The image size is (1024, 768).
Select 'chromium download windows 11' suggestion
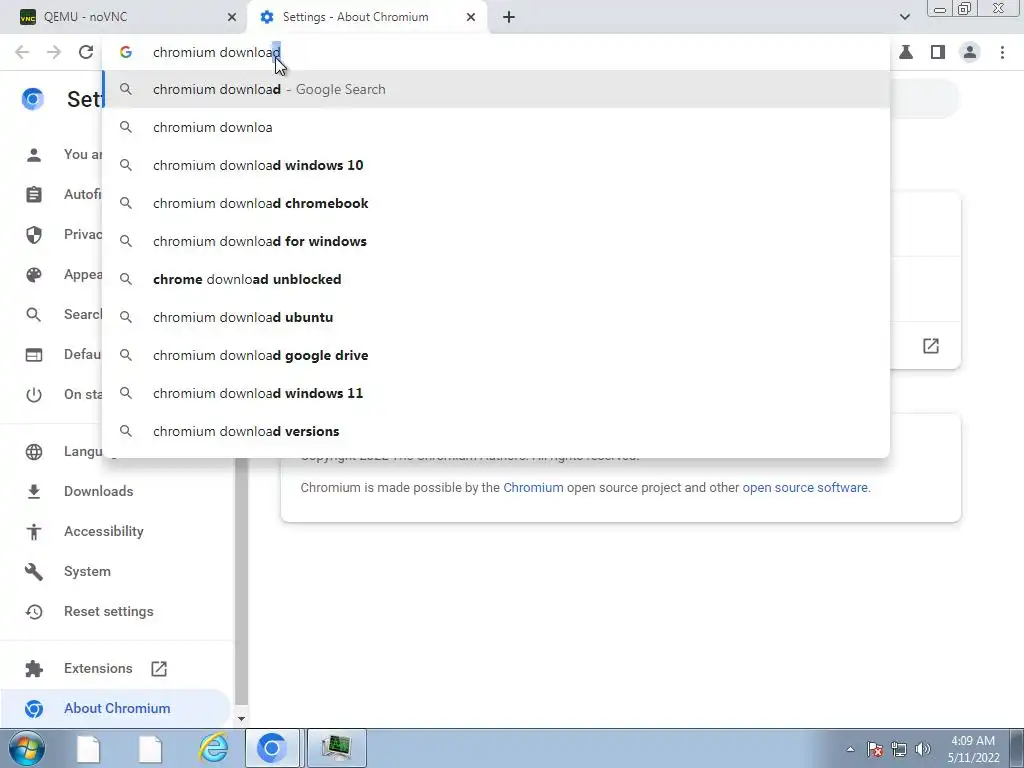(x=496, y=393)
